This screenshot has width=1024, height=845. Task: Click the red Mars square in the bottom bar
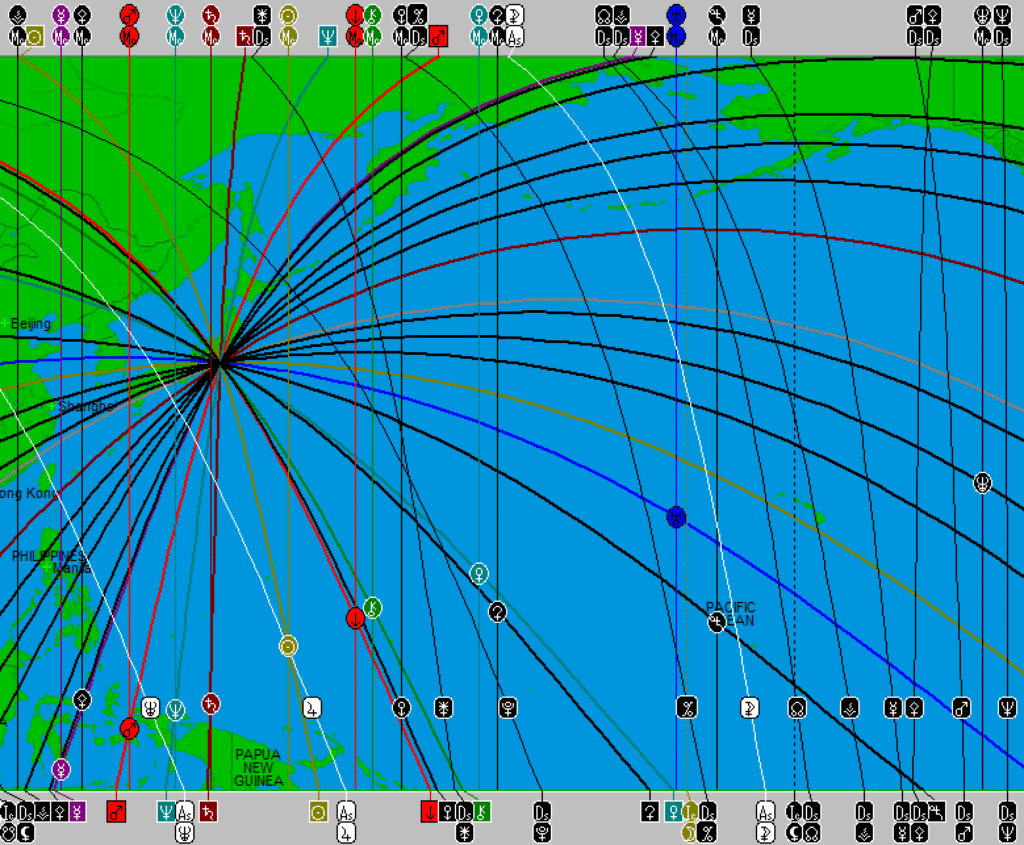tap(116, 811)
